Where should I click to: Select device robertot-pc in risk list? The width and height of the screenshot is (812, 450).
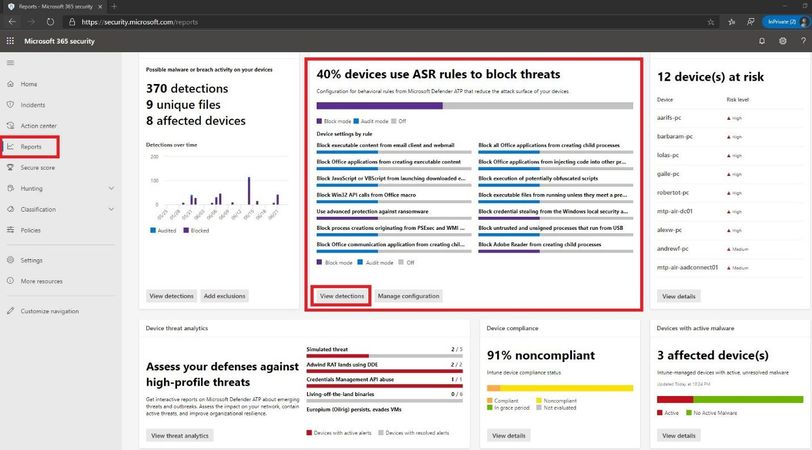[673, 193]
